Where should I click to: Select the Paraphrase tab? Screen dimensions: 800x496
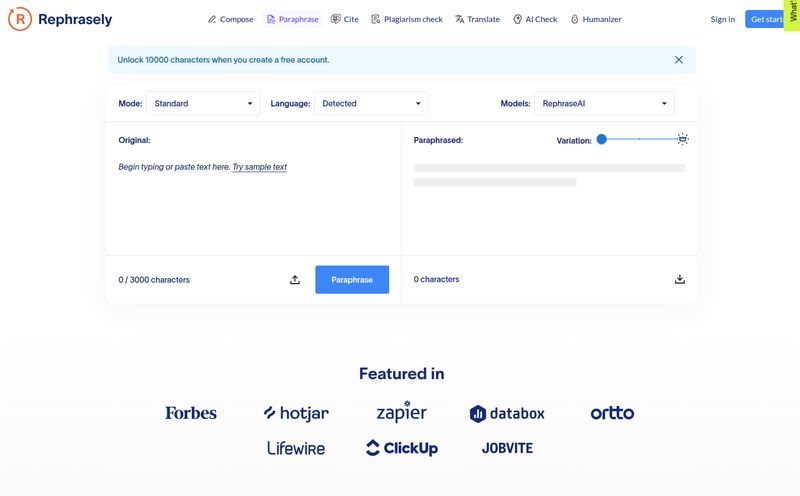tap(293, 19)
